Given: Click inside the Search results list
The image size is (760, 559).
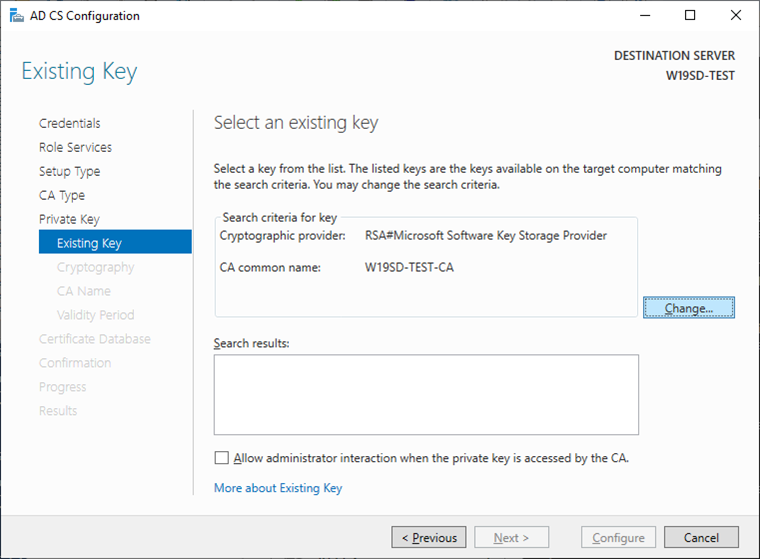Looking at the screenshot, I should (426, 394).
